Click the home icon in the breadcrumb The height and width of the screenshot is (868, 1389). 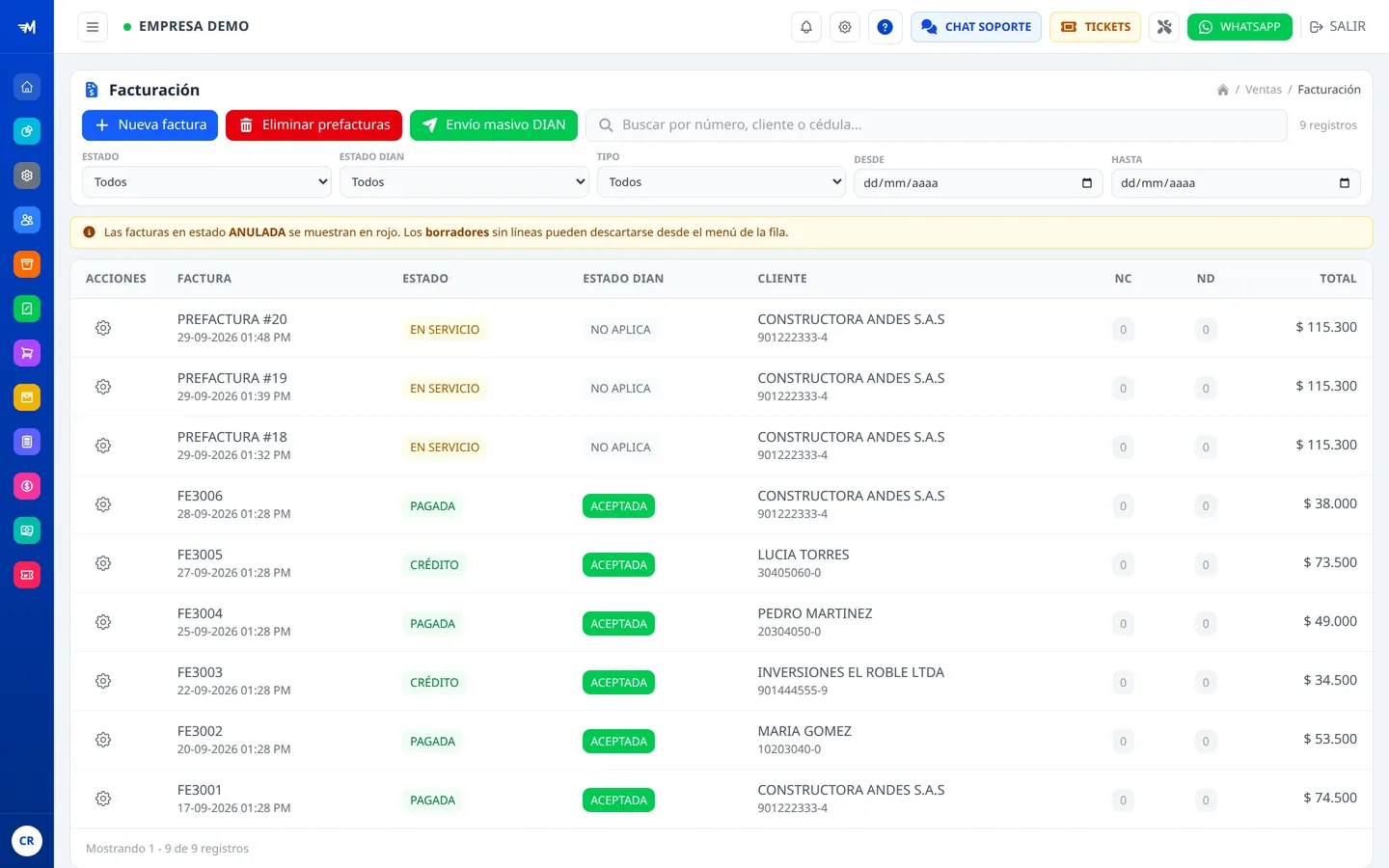(x=1223, y=90)
